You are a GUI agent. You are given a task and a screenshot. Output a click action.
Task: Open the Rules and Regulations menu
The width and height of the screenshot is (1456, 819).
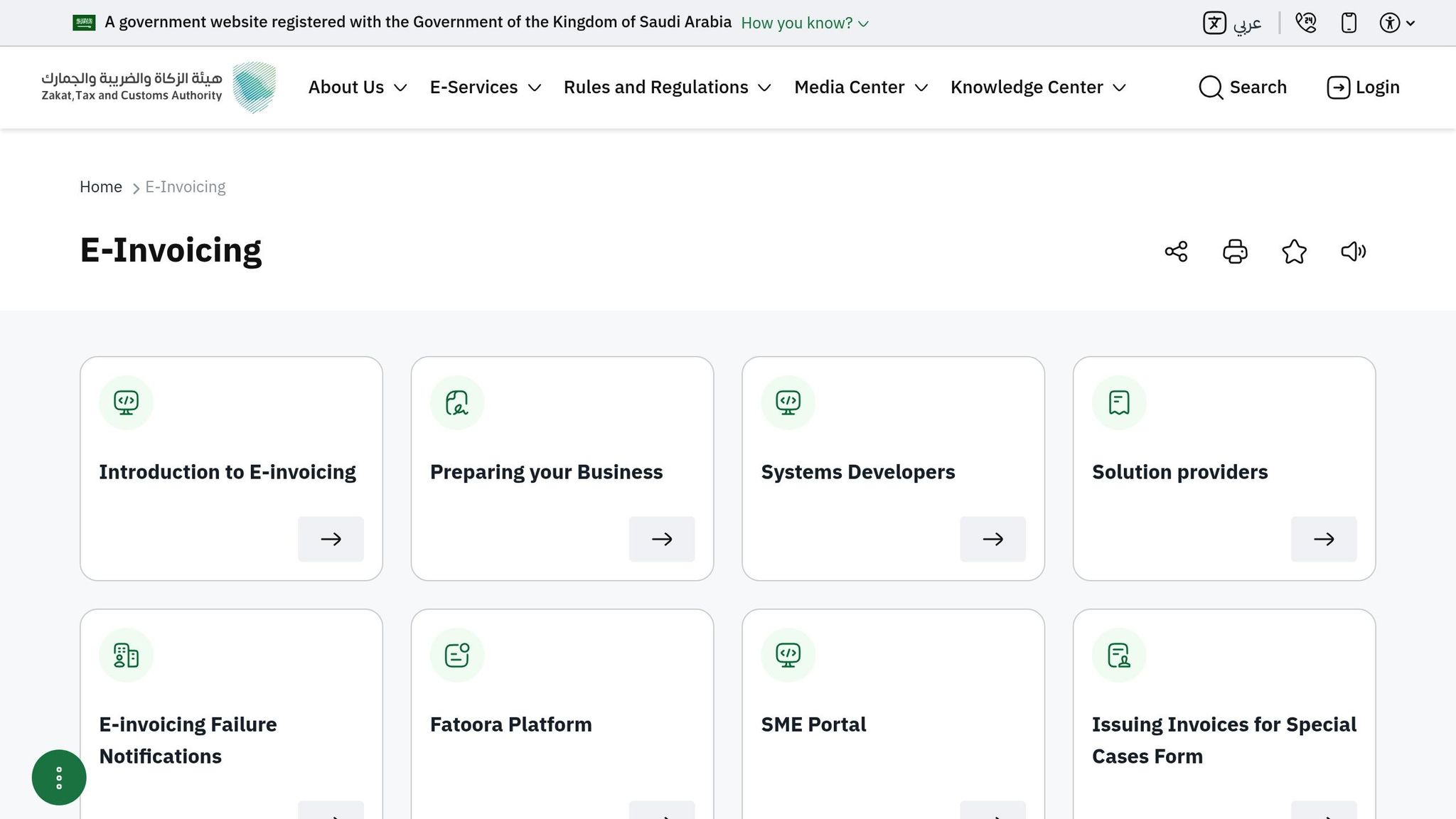click(x=667, y=87)
